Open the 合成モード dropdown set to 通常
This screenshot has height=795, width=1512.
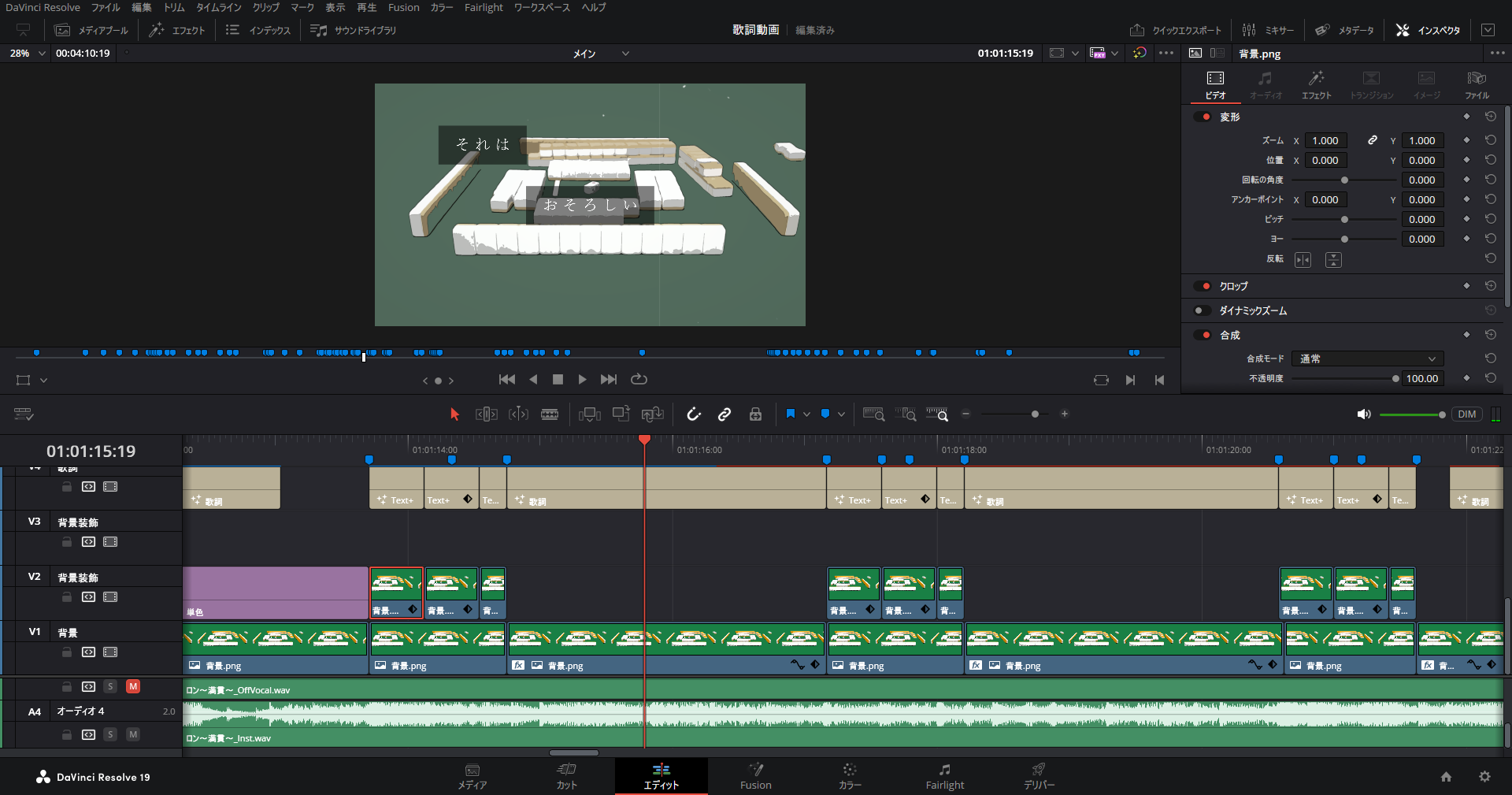pos(1367,358)
